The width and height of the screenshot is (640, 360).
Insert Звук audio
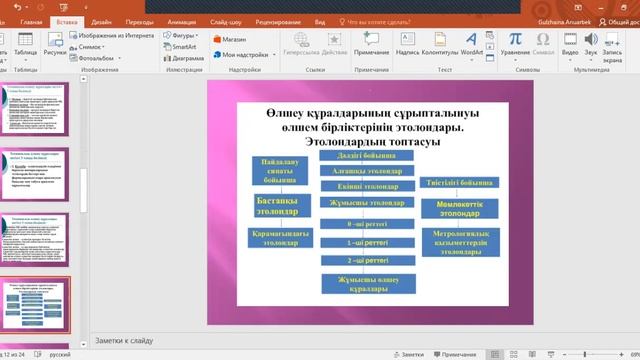point(591,39)
